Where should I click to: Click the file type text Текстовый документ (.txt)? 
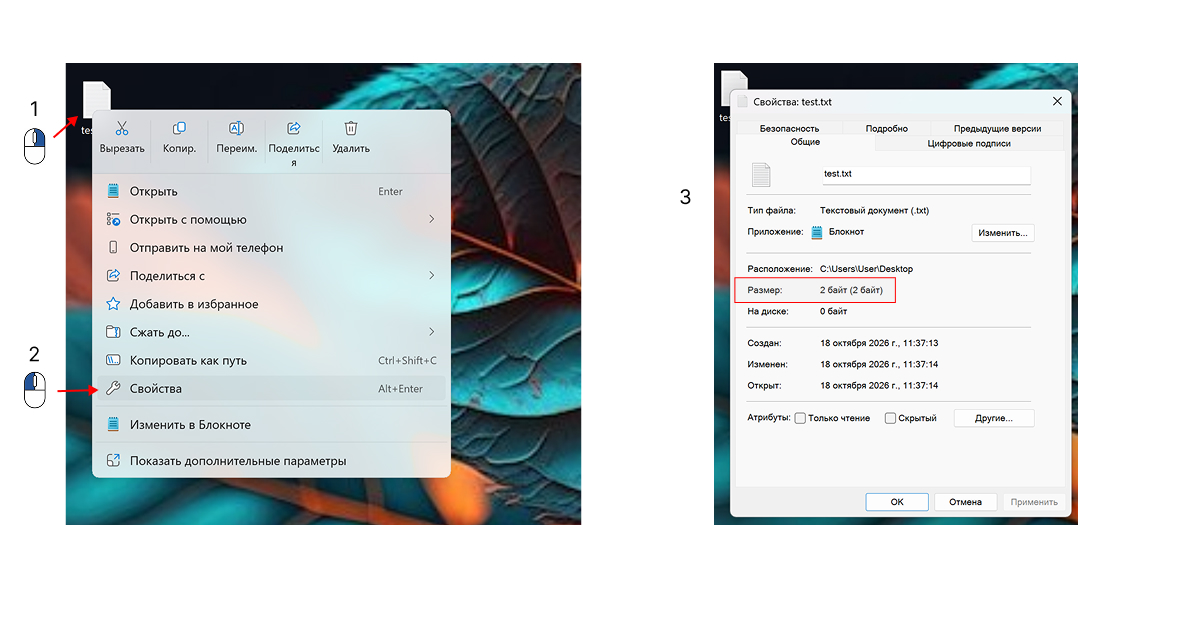[874, 211]
